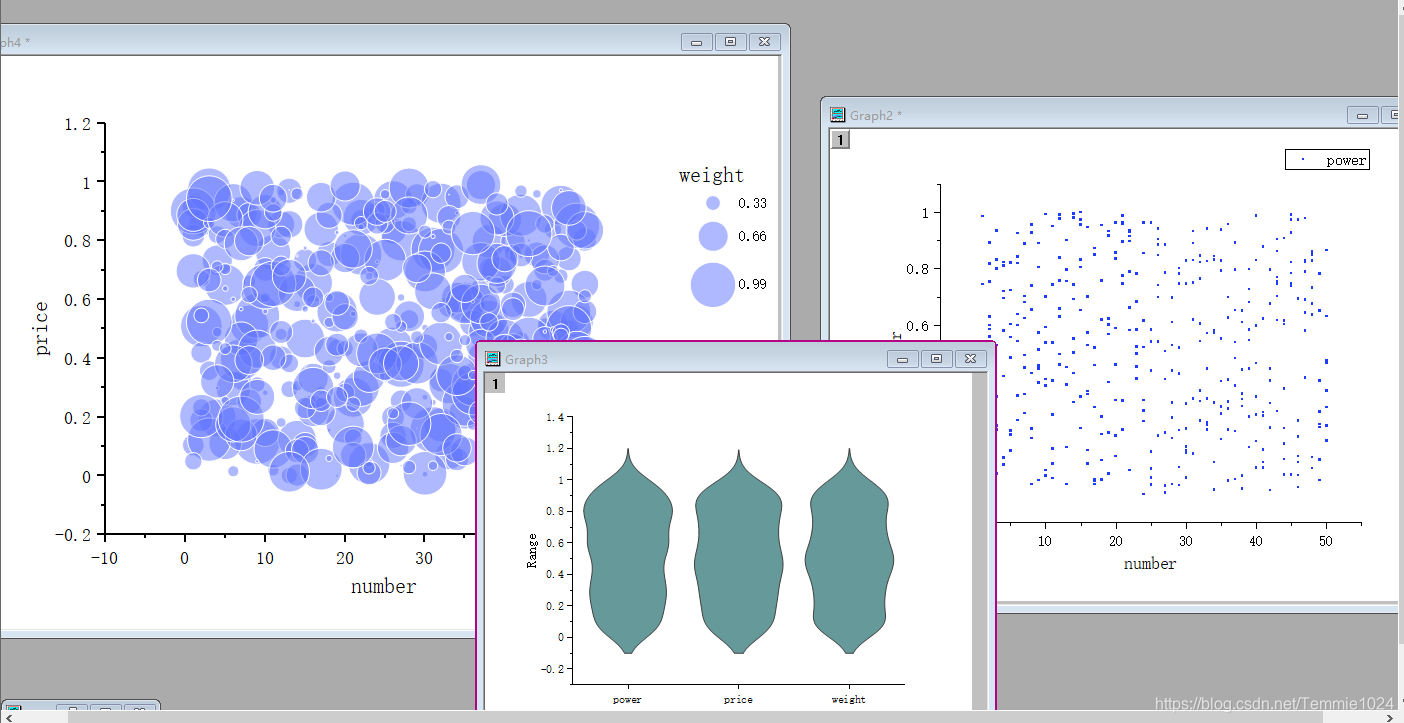Minimize the Graph4 bubble chart window

pyautogui.click(x=697, y=41)
